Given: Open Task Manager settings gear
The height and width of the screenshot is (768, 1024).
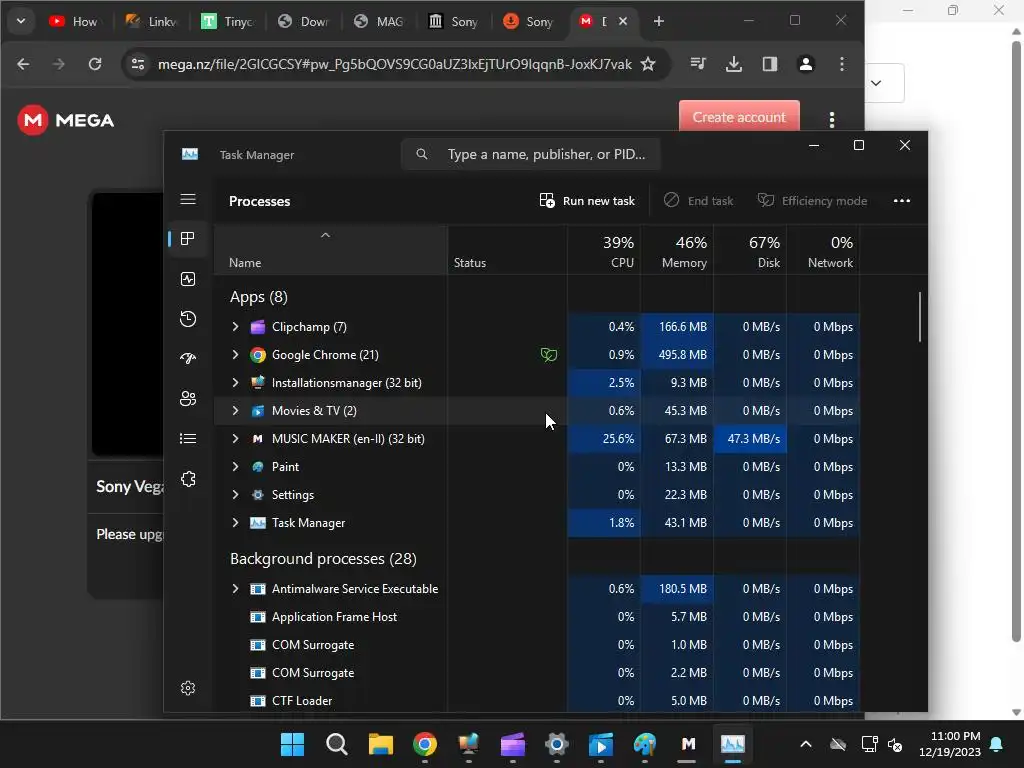Looking at the screenshot, I should click(188, 688).
